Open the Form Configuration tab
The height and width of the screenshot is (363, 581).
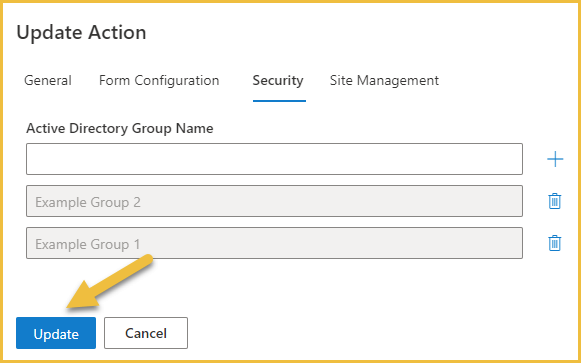159,80
